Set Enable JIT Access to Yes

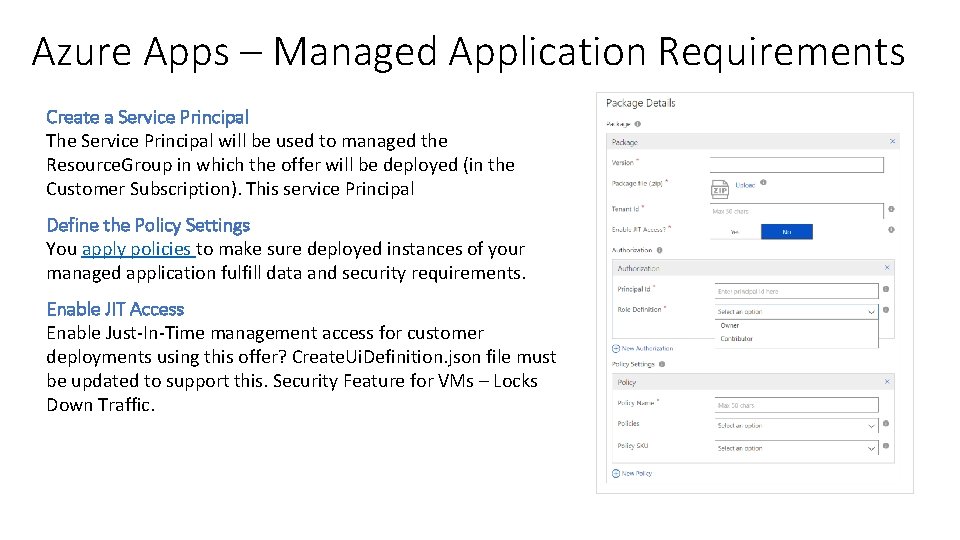(x=735, y=231)
